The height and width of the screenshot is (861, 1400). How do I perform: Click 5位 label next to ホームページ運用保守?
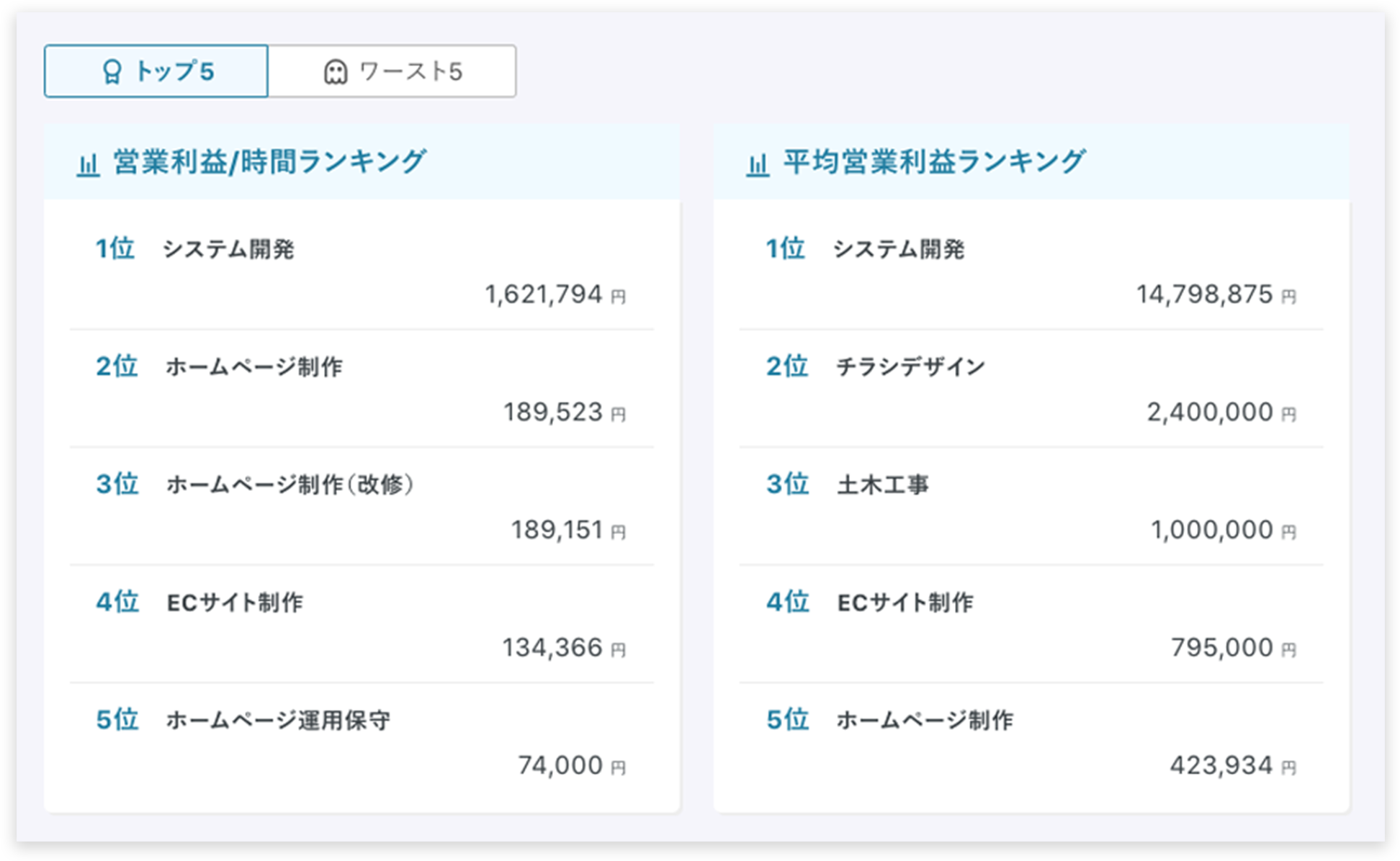click(x=117, y=719)
